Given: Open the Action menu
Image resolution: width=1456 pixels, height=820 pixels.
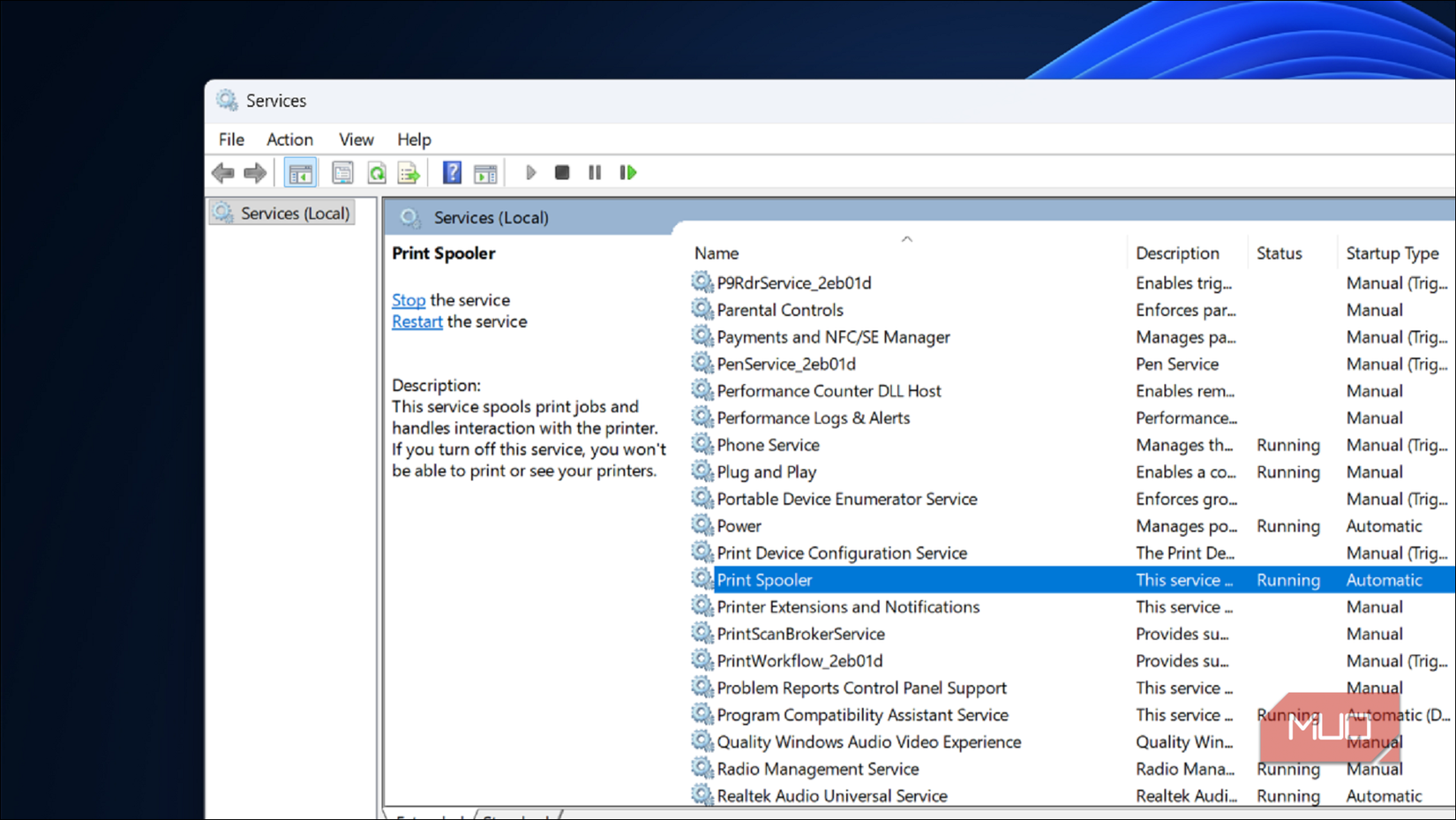Looking at the screenshot, I should point(289,139).
